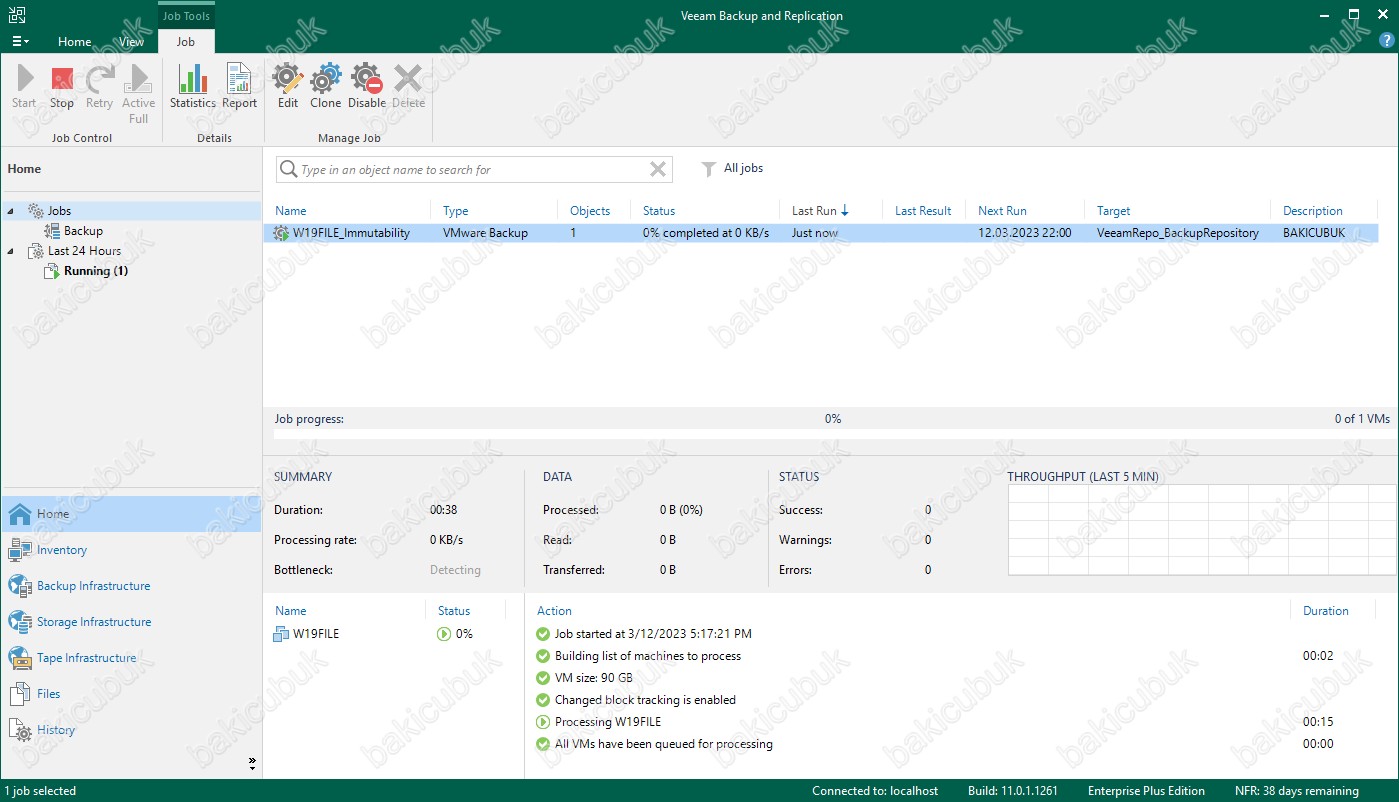Select the W19FILE_Immutability job row
This screenshot has width=1399, height=802.
(x=821, y=233)
